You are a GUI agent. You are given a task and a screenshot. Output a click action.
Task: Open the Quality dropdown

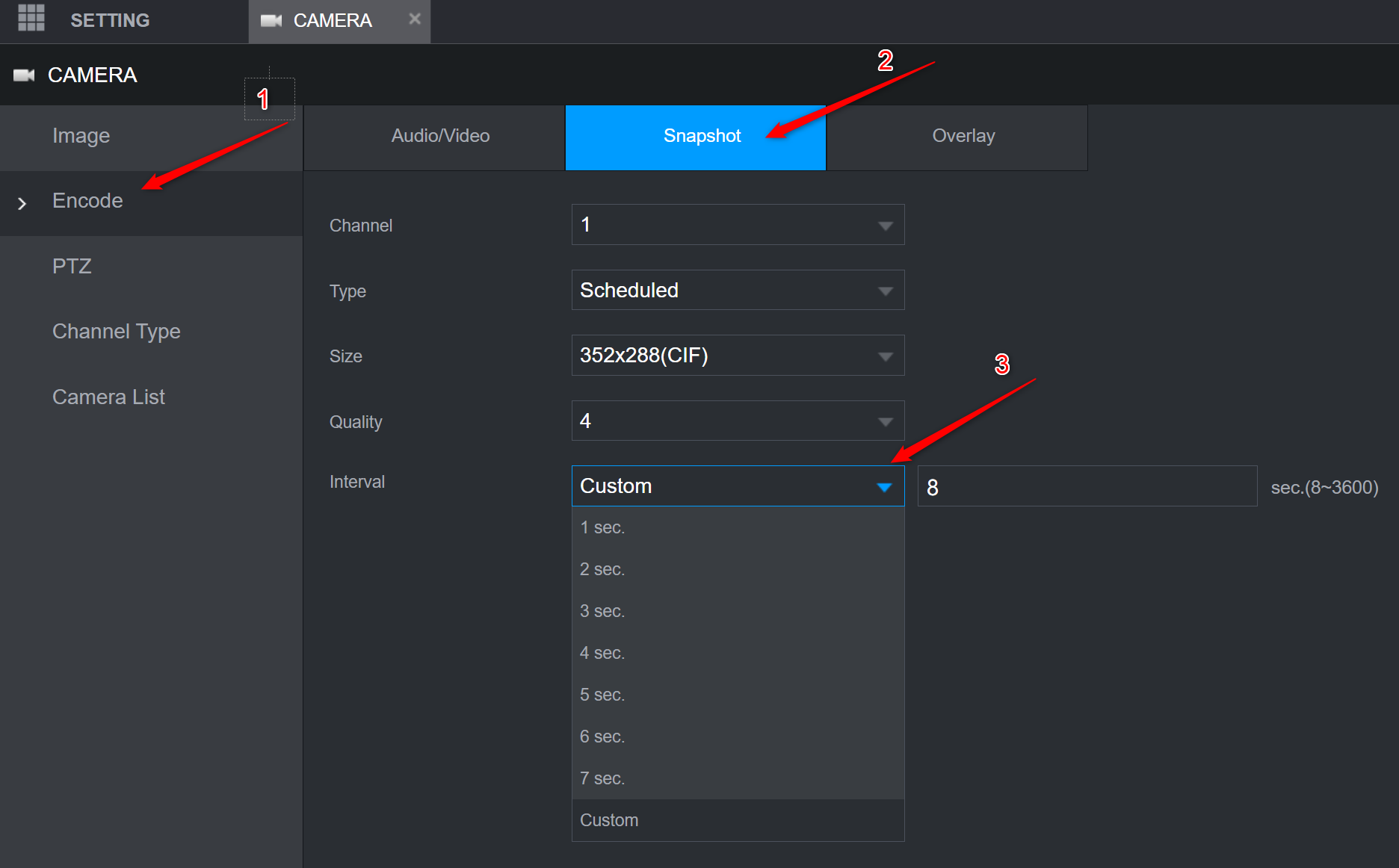point(737,421)
